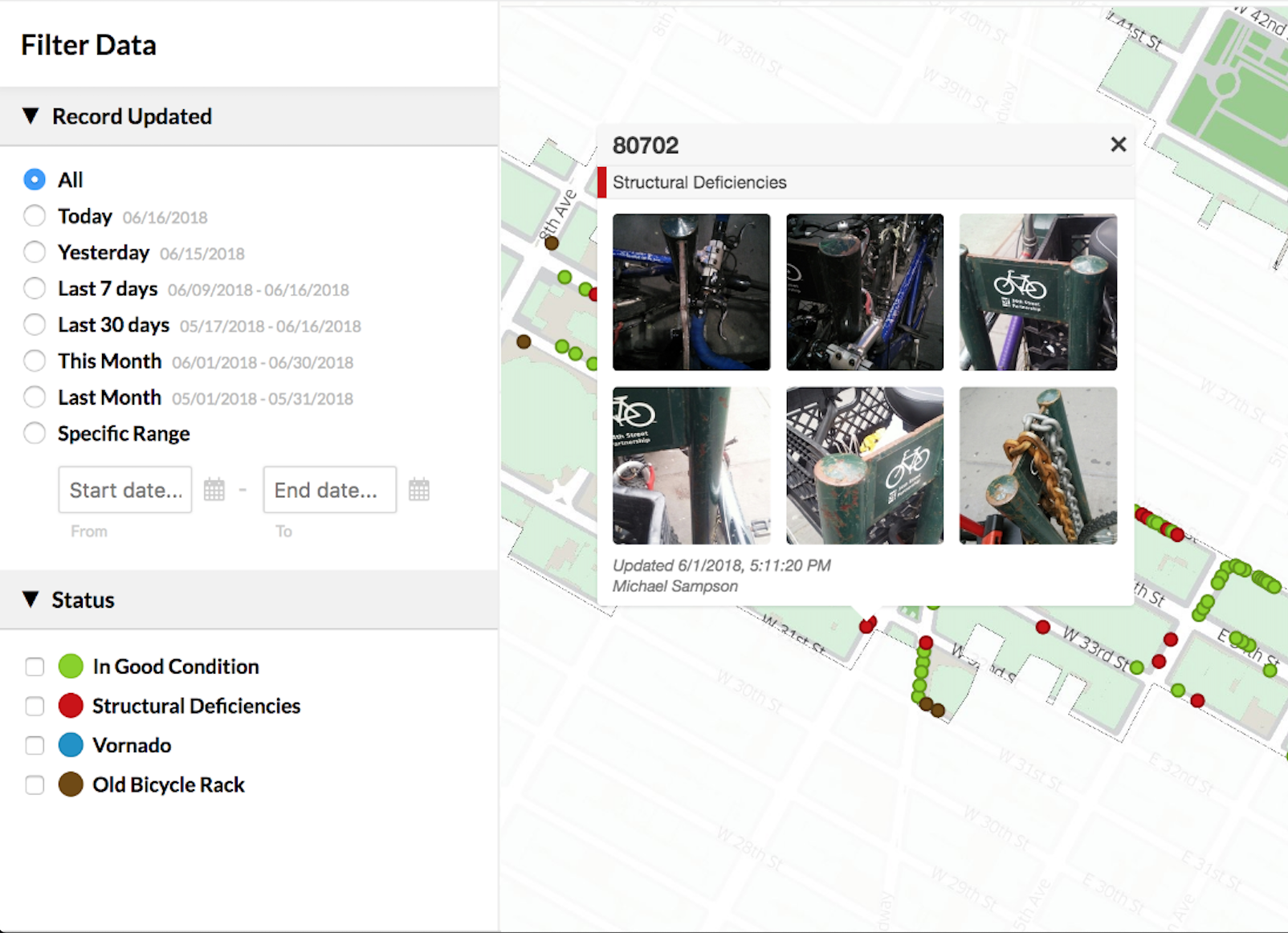
Task: Toggle the Vornado status checkbox
Action: (x=35, y=745)
